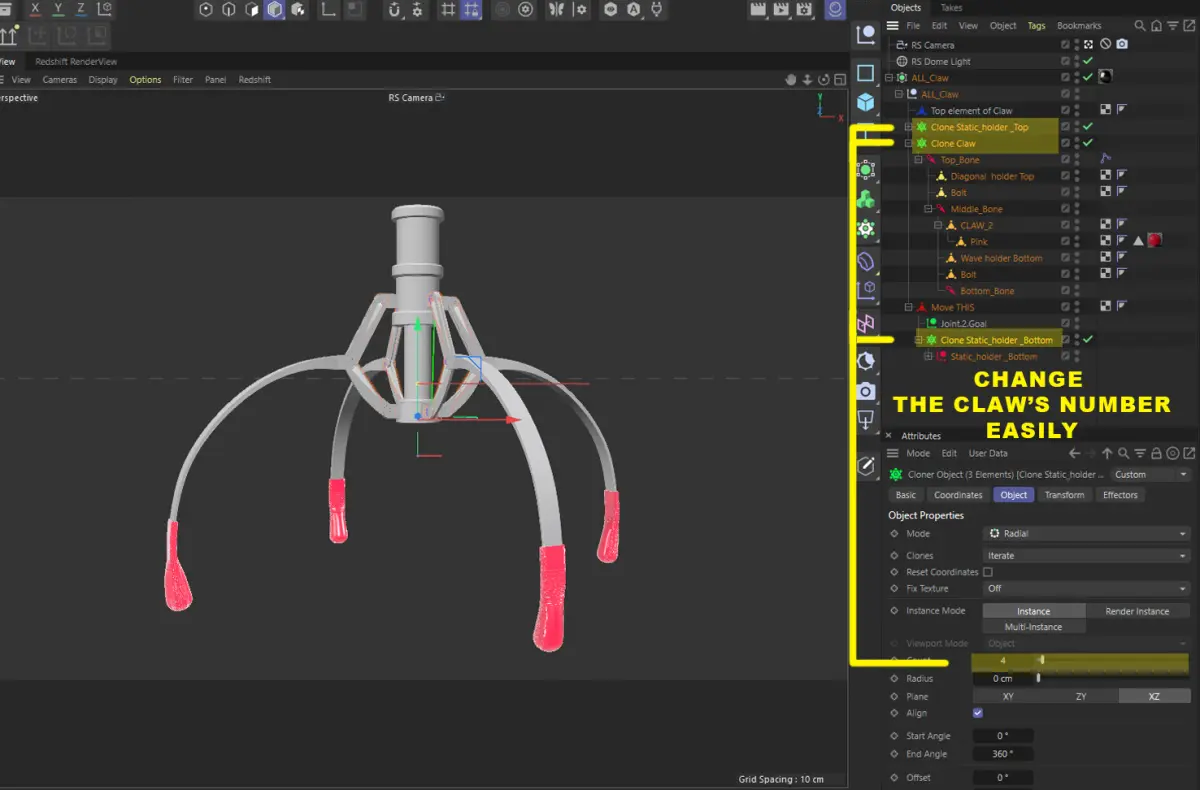Click the RS Camera protection tag icon
Image resolution: width=1200 pixels, height=790 pixels.
pos(1106,45)
